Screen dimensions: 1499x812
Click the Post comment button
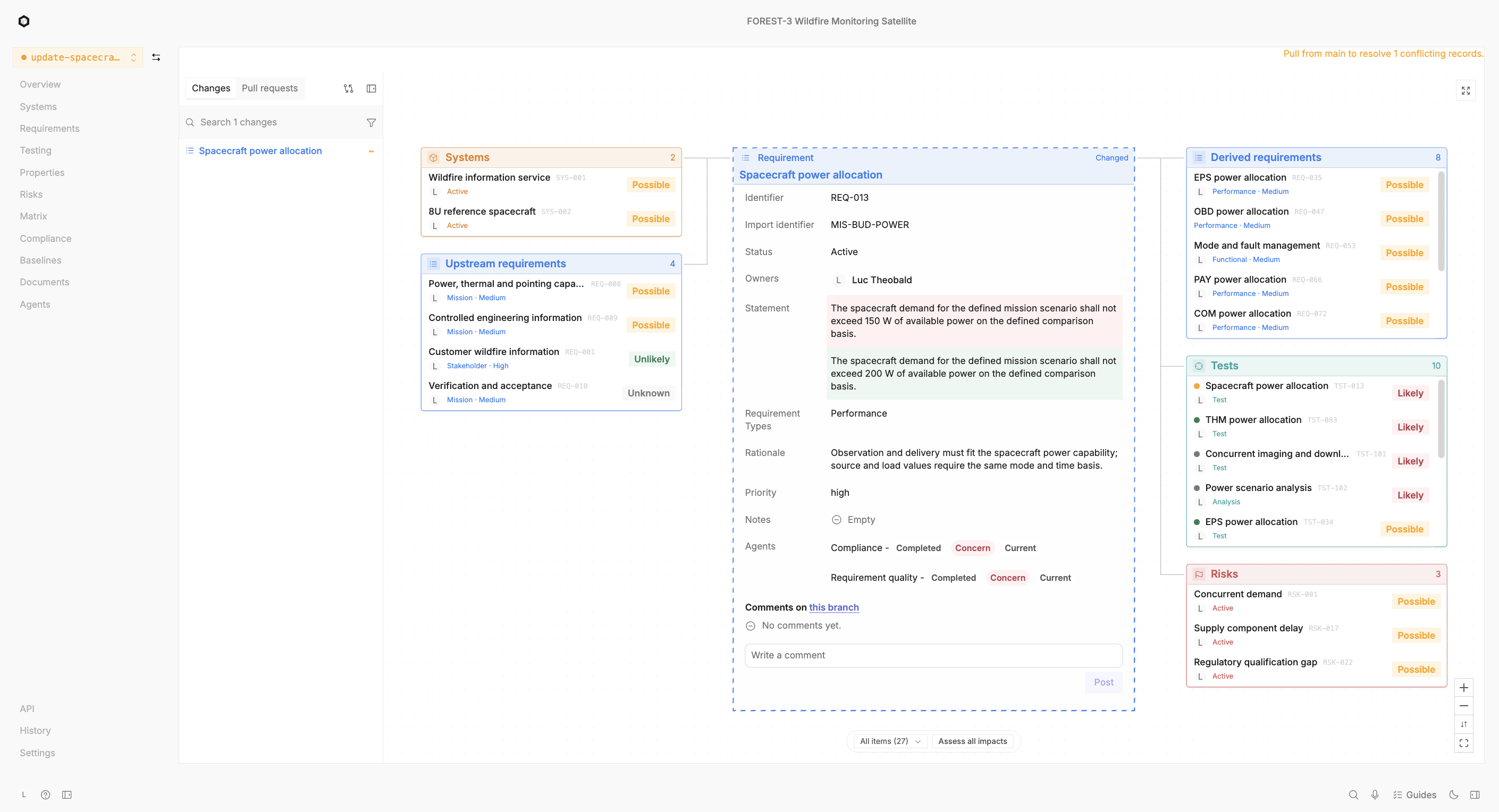click(x=1104, y=682)
